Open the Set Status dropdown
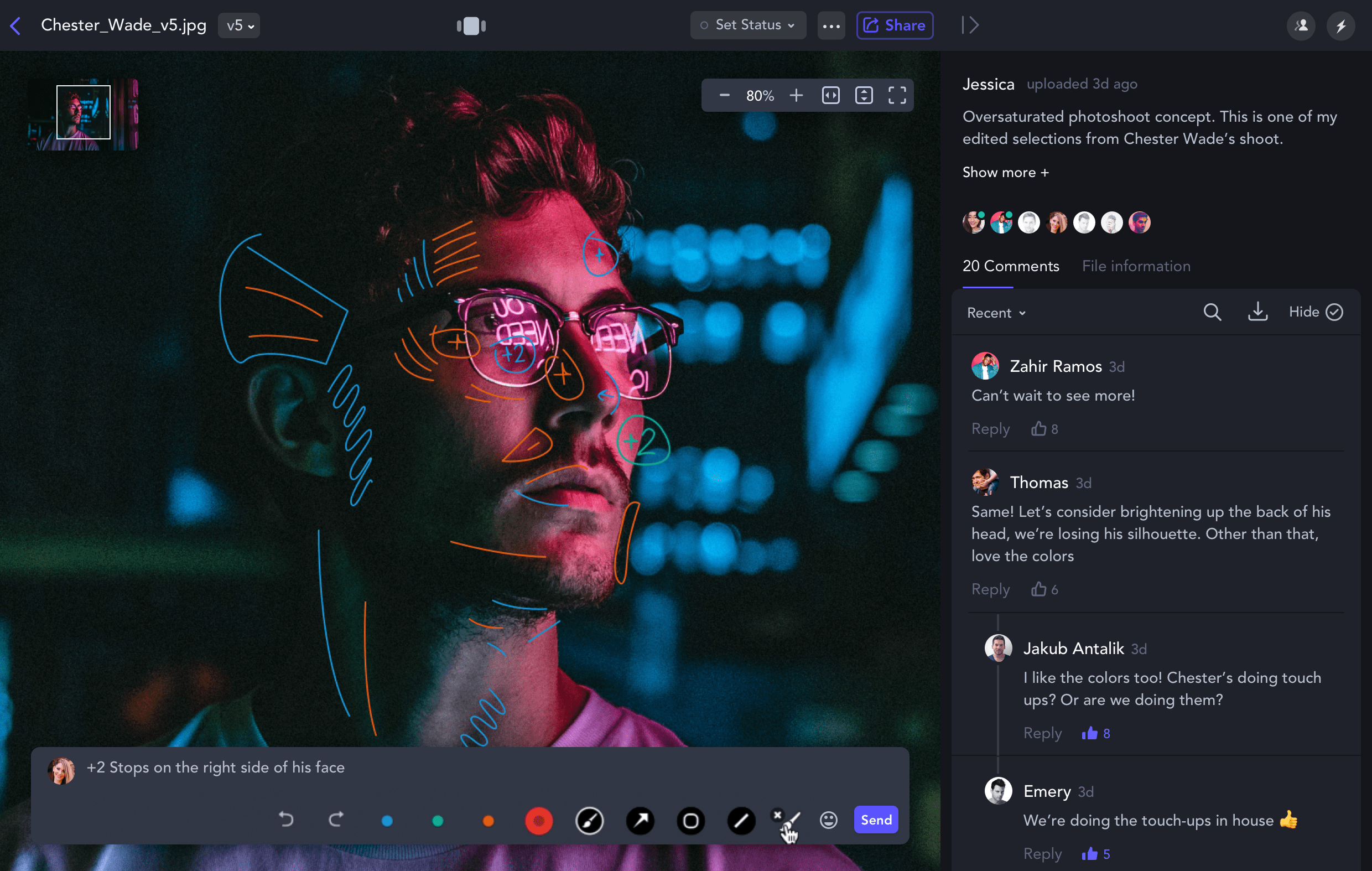This screenshot has width=1372, height=871. tap(747, 25)
